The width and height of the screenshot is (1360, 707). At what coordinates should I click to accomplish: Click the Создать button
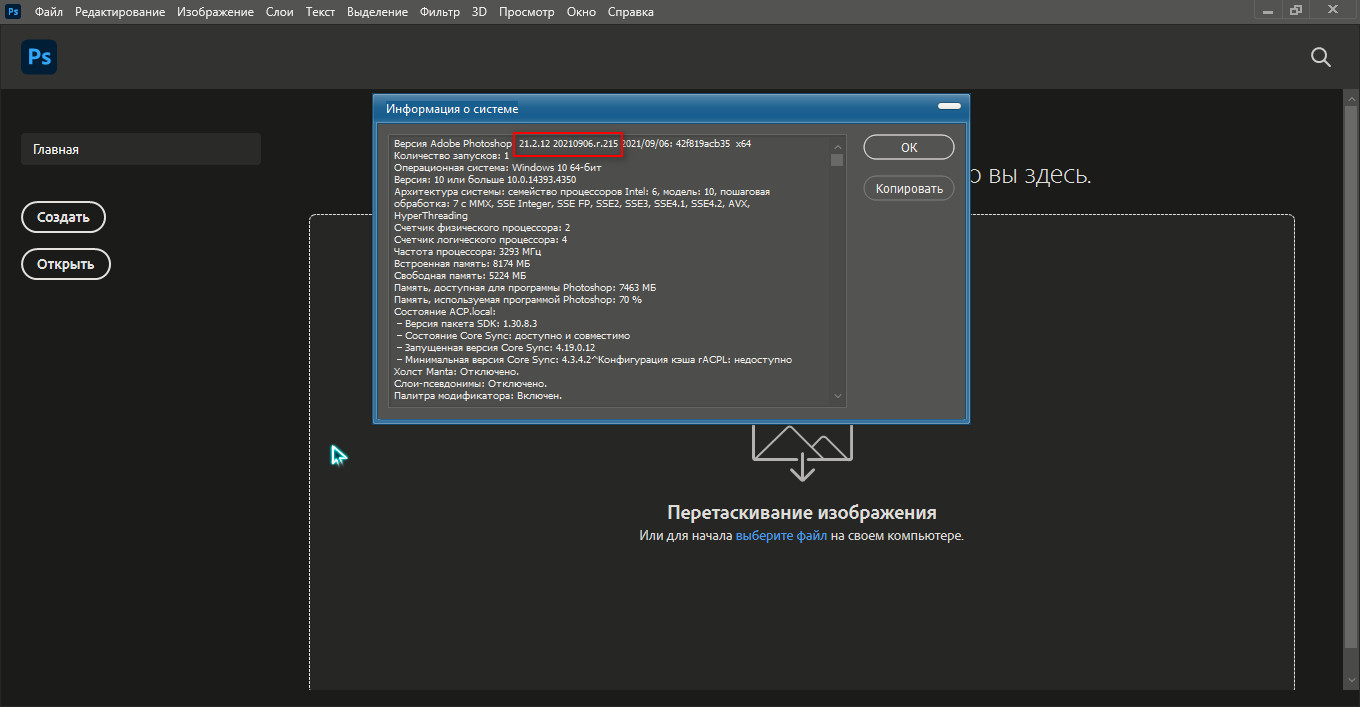click(x=63, y=217)
